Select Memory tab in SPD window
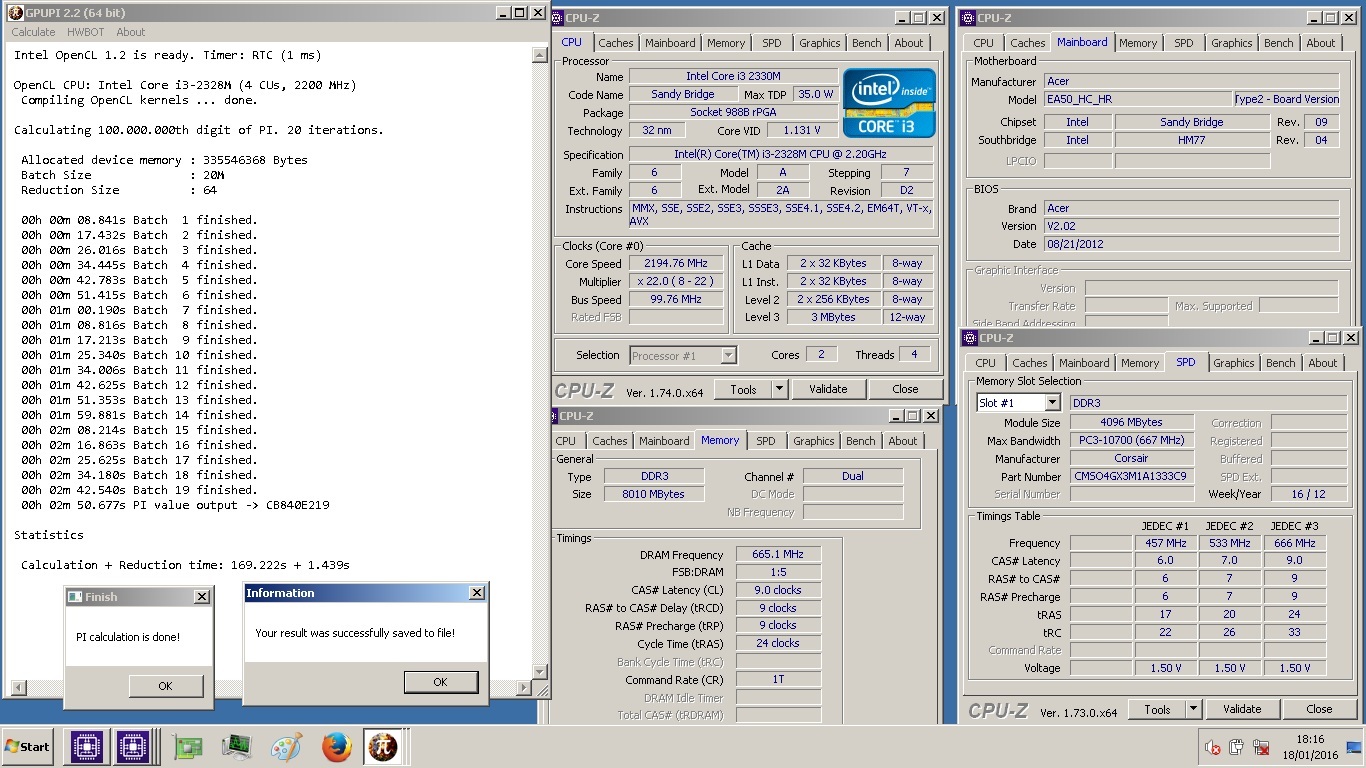The height and width of the screenshot is (768, 1366). coord(1140,363)
